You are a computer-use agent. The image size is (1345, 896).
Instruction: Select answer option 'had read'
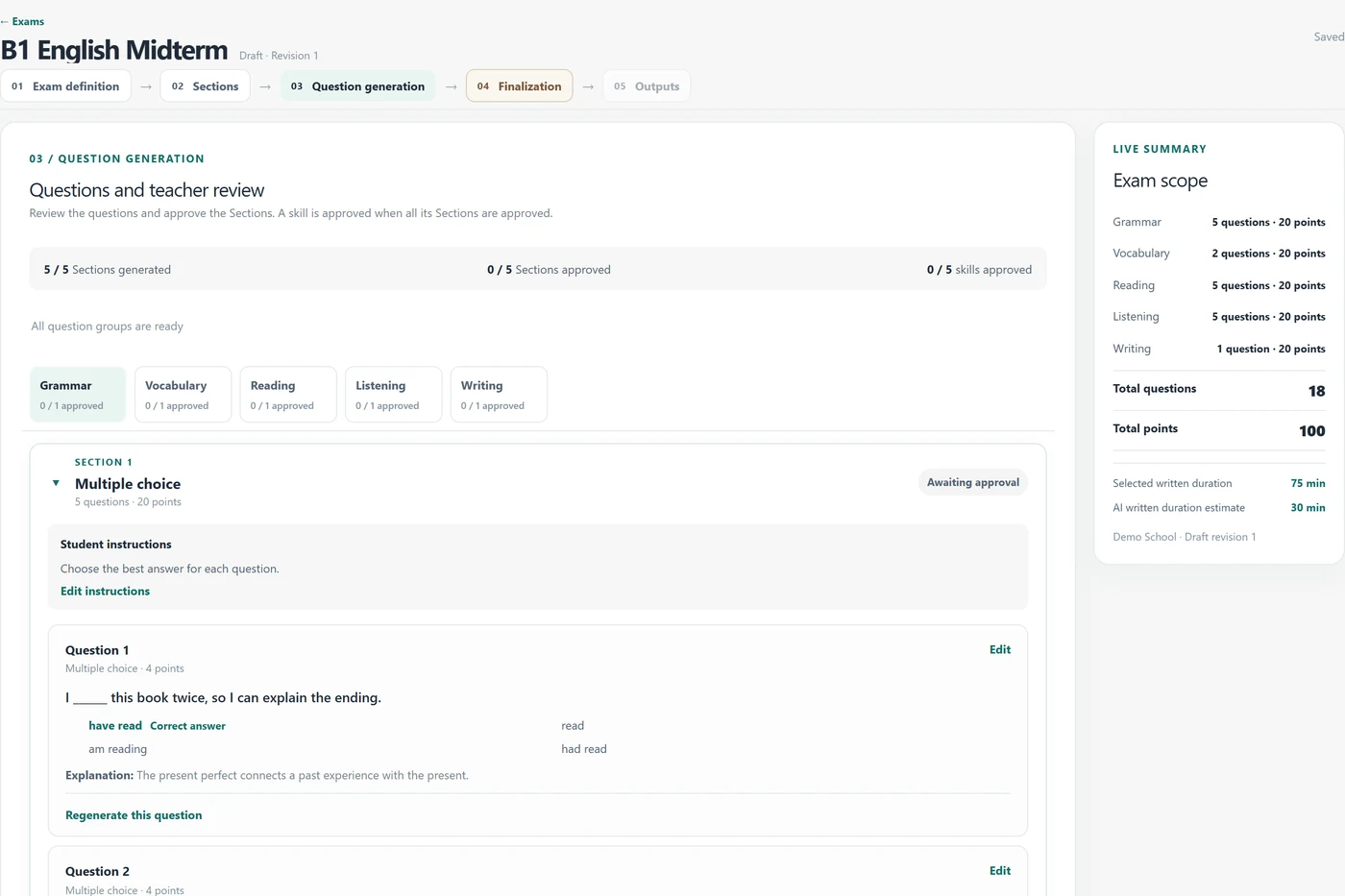pos(584,749)
